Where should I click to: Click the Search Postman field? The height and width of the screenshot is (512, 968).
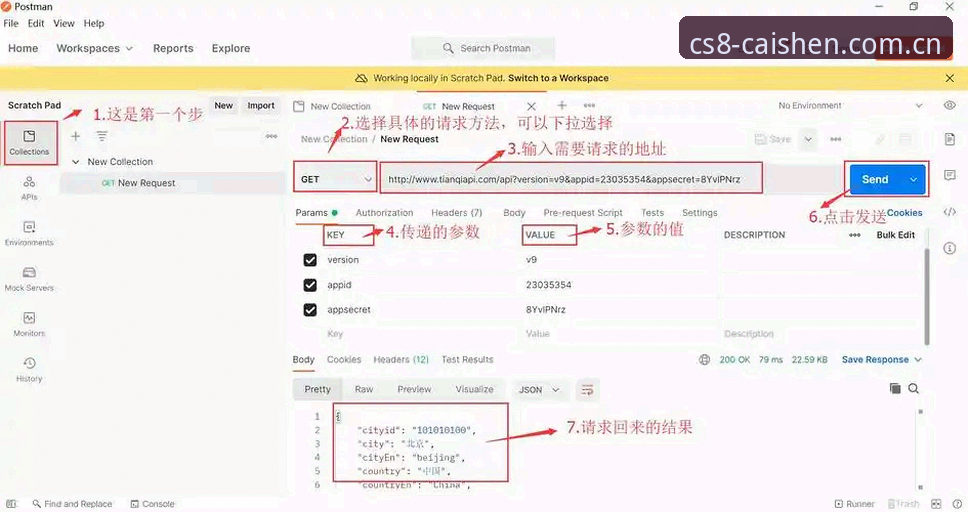point(483,48)
